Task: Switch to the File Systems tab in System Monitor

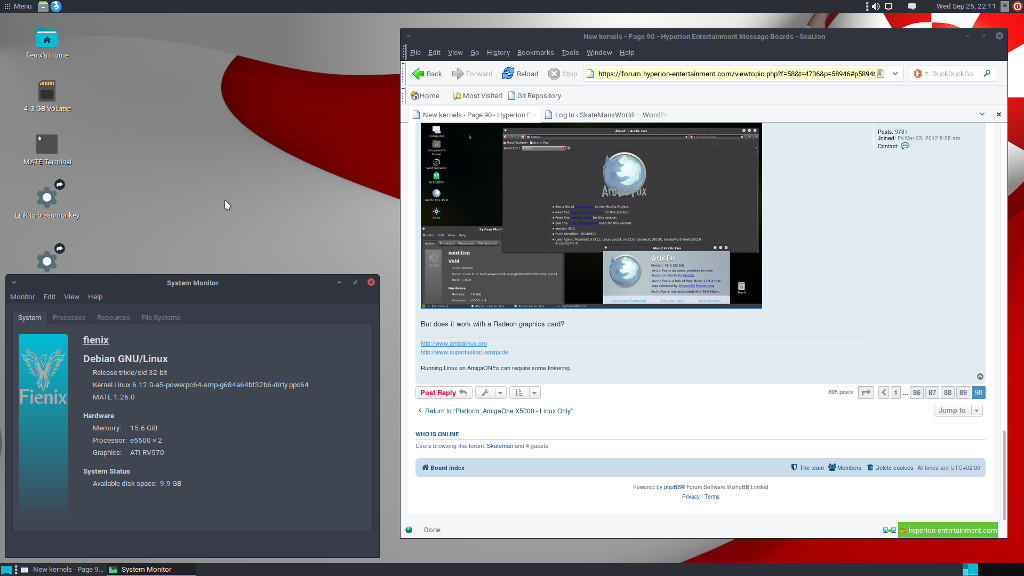Action: coord(161,317)
